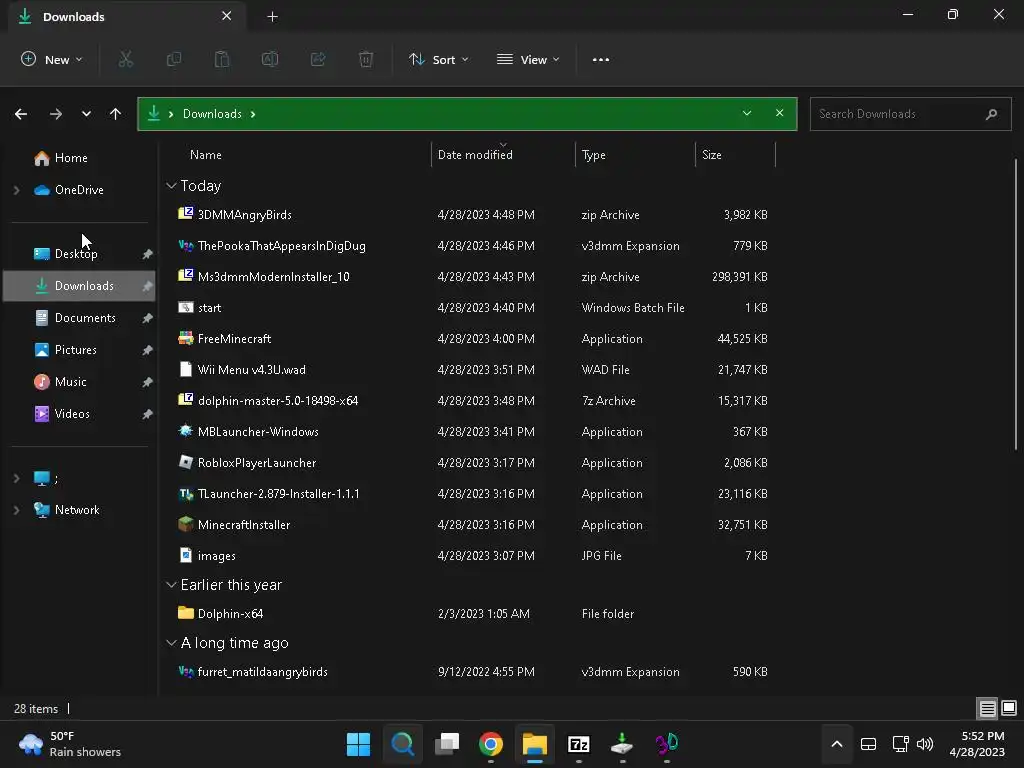Viewport: 1024px width, 768px height.
Task: Open the View dropdown
Action: pos(528,59)
